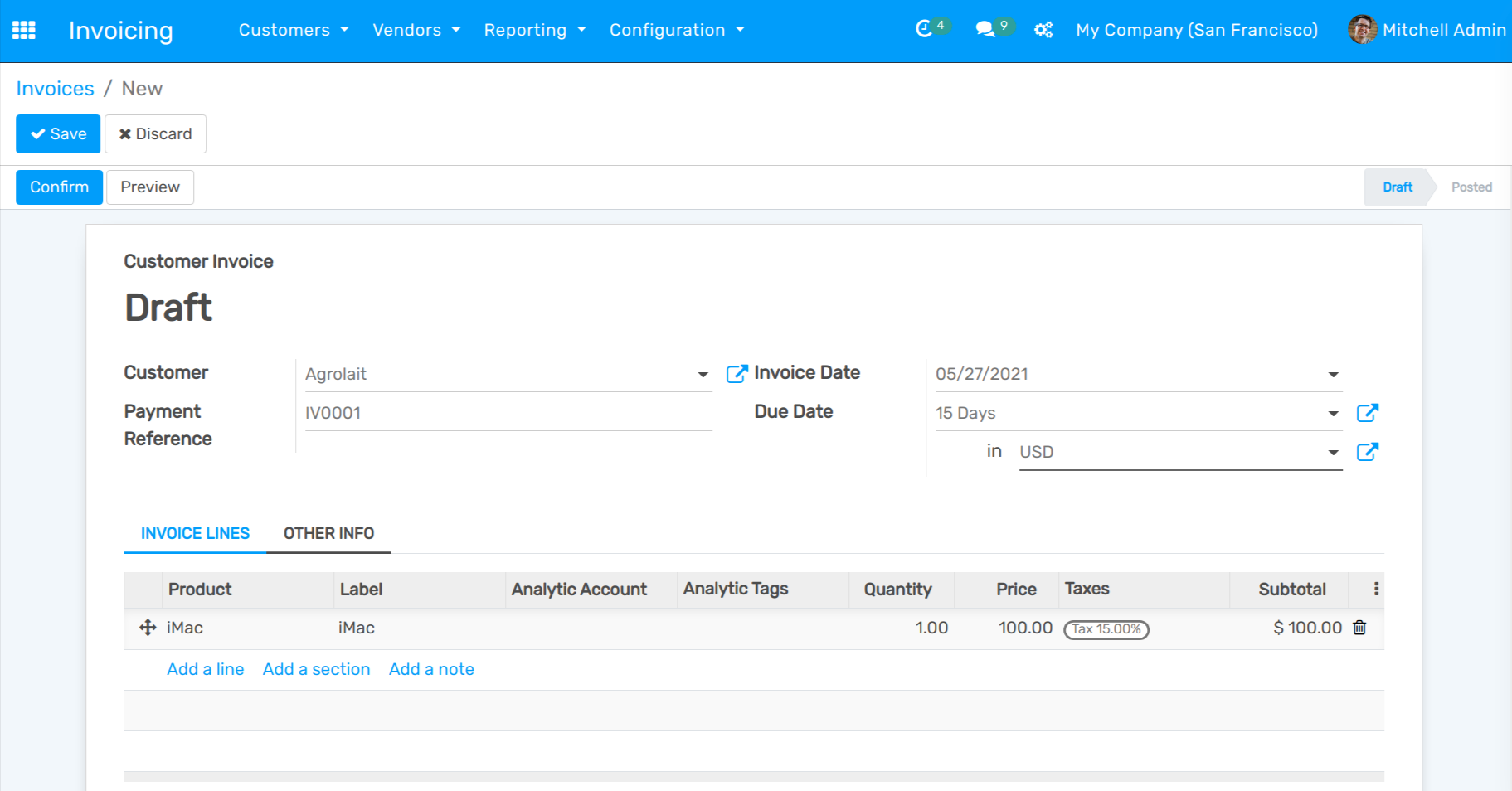Open 15 Days payment term external link
This screenshot has height=791, width=1512.
coord(1367,413)
